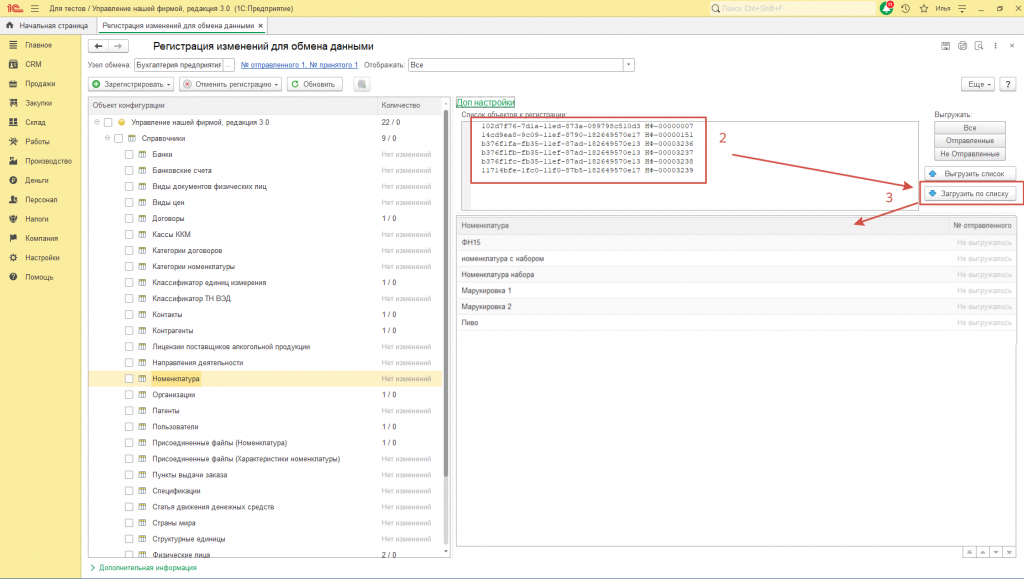Open the Продажи section in sidebar
This screenshot has height=579, width=1024.
coord(40,84)
